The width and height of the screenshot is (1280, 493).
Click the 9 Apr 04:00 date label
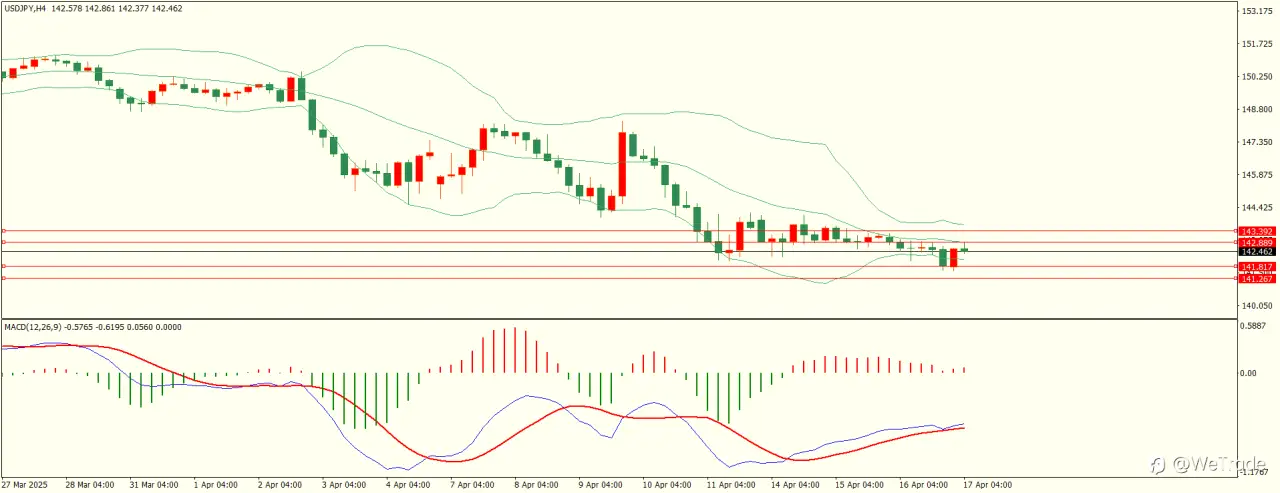pyautogui.click(x=601, y=485)
